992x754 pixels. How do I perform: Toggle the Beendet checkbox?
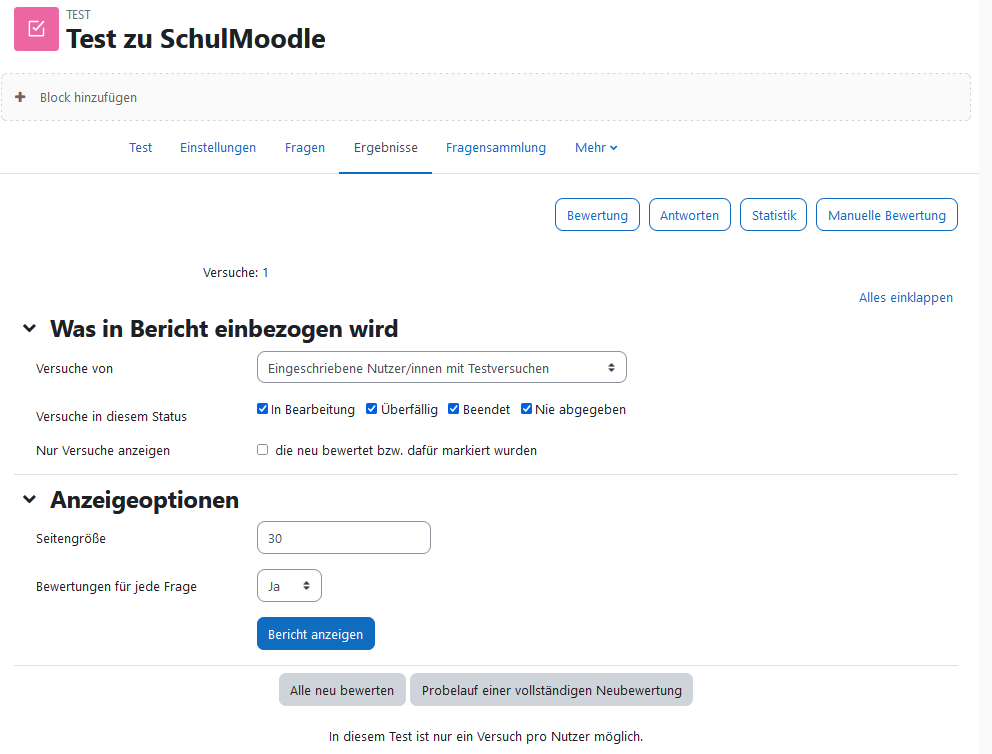(x=454, y=409)
